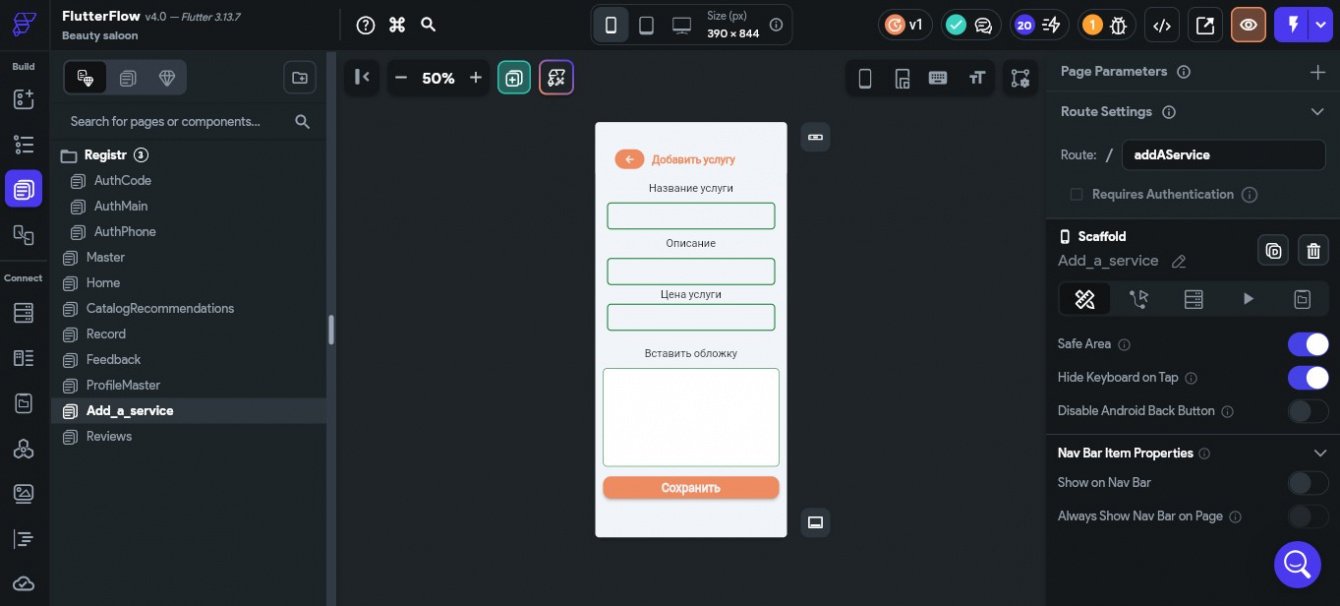Open comments and status check button
1340x606 pixels.
pyautogui.click(x=970, y=25)
